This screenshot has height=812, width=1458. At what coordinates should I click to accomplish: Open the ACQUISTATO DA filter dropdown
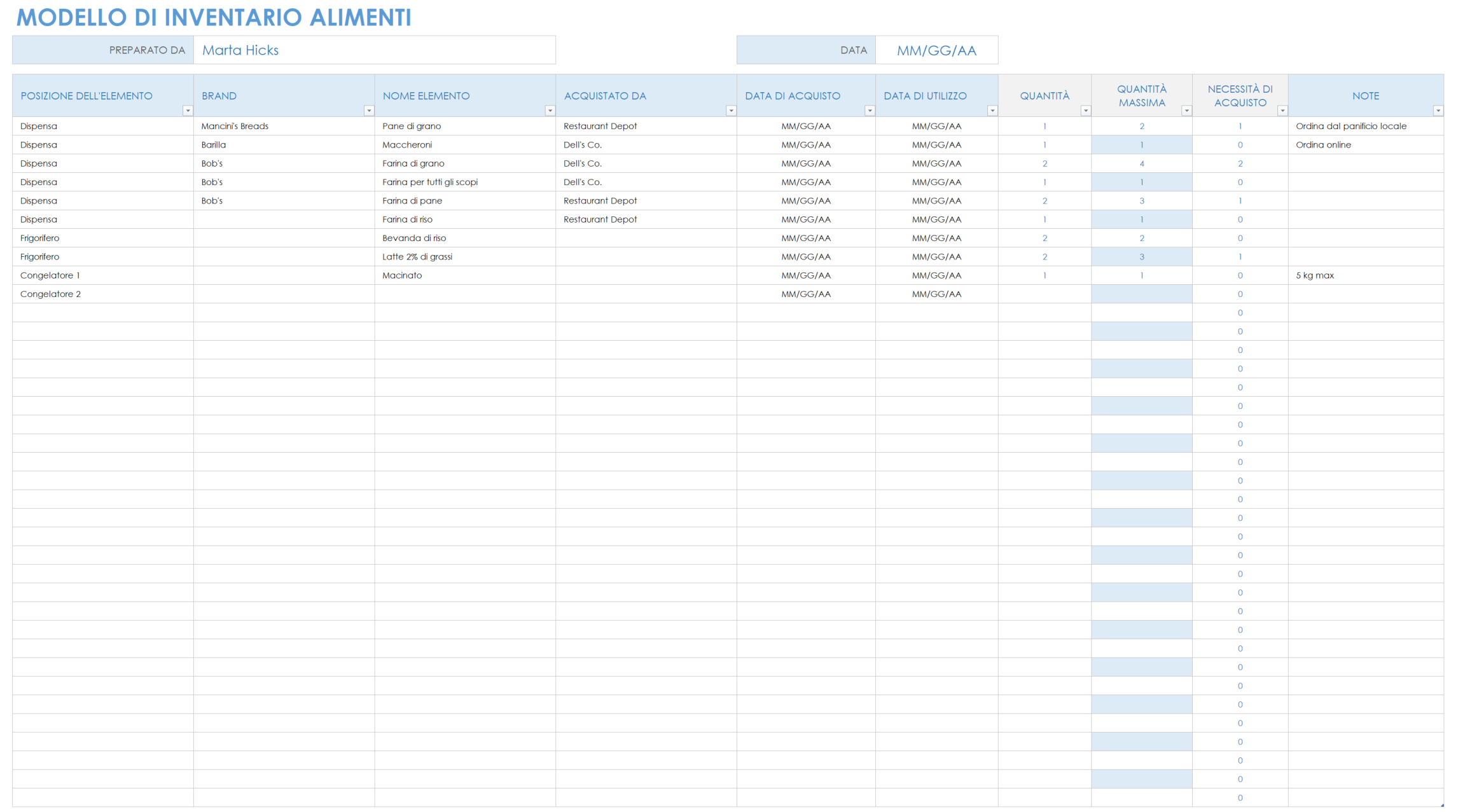[x=731, y=111]
